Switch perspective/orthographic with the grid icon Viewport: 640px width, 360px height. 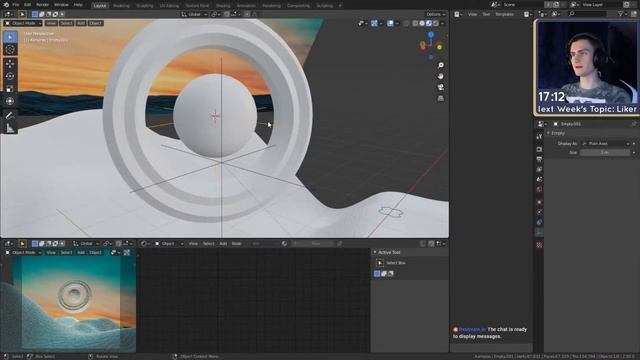441,98
